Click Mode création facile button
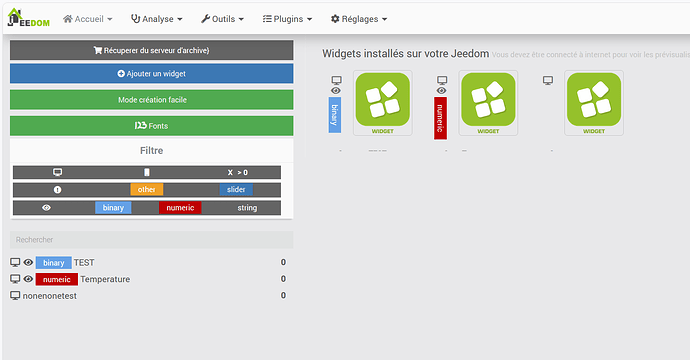This screenshot has width=690, height=360. tap(151, 99)
